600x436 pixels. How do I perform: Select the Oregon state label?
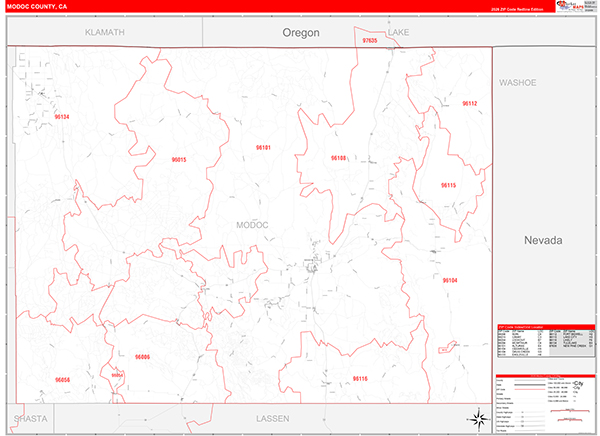coord(301,33)
